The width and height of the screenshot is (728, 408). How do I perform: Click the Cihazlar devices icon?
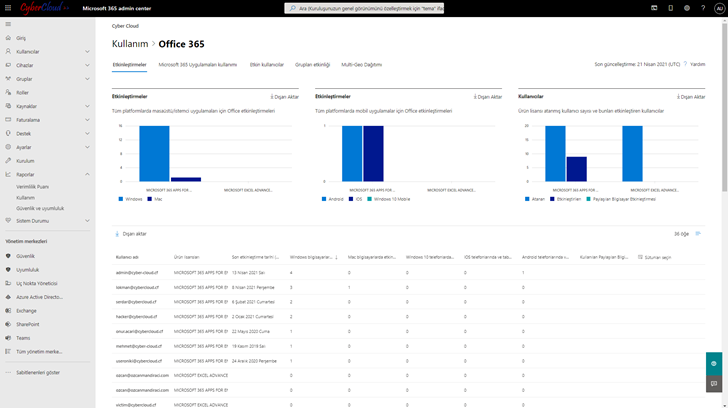8,65
